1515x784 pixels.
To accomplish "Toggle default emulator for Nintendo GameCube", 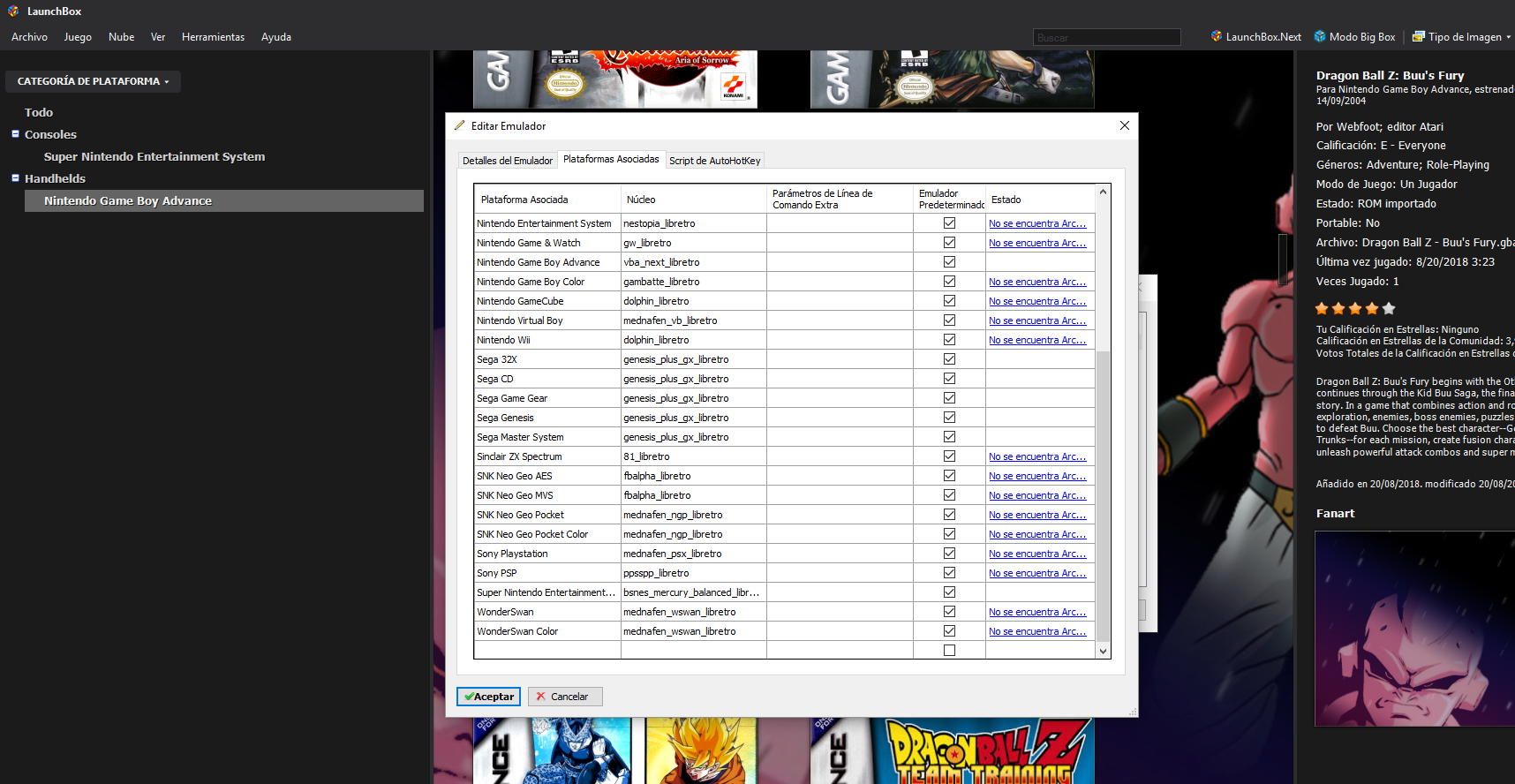I will click(x=949, y=301).
